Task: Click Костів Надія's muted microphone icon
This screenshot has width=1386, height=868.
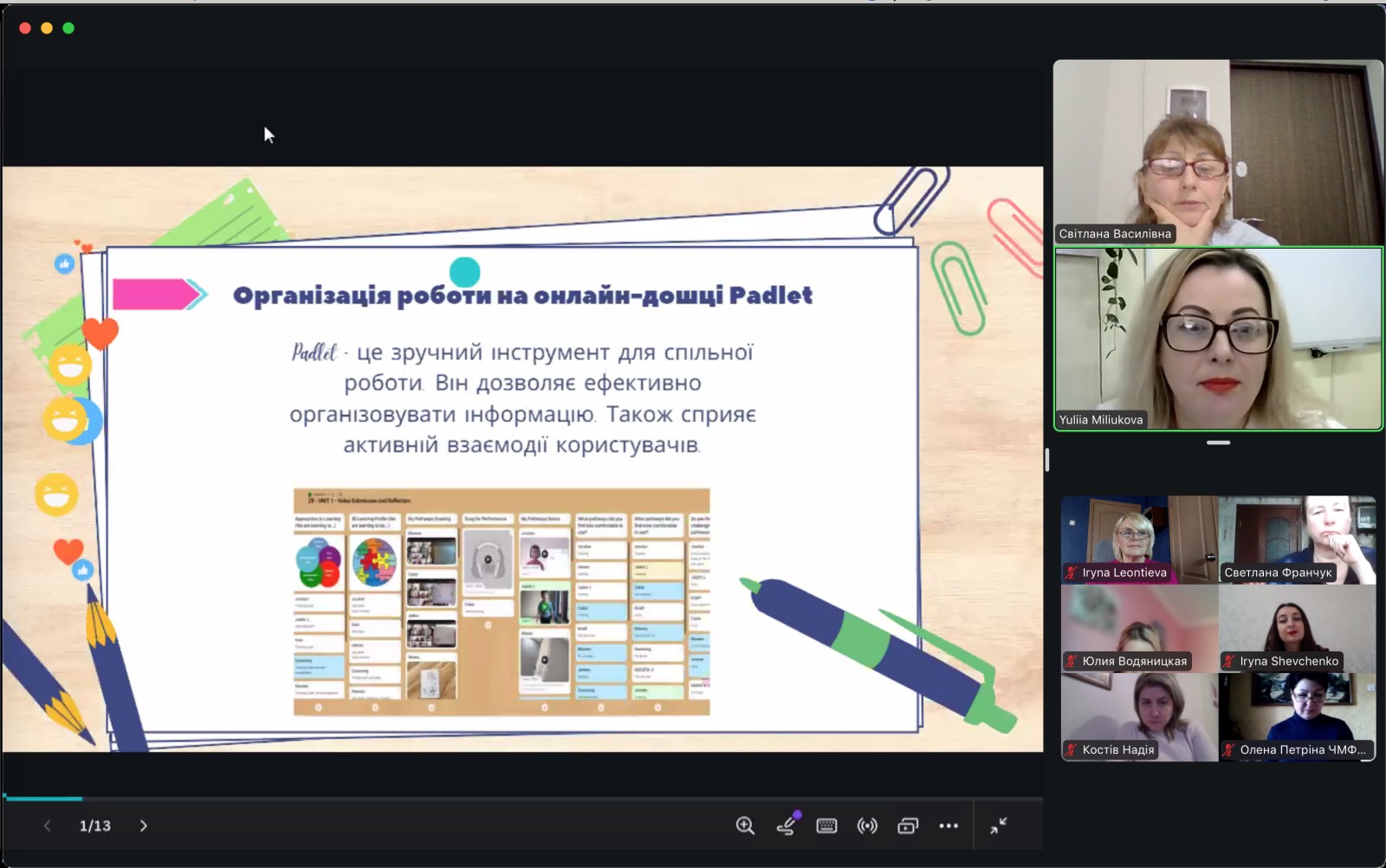Action: (x=1072, y=749)
